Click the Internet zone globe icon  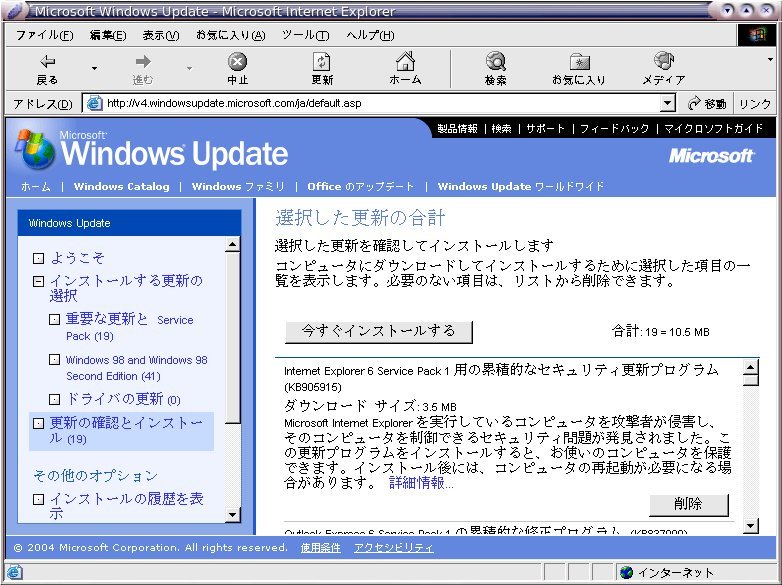pos(626,573)
